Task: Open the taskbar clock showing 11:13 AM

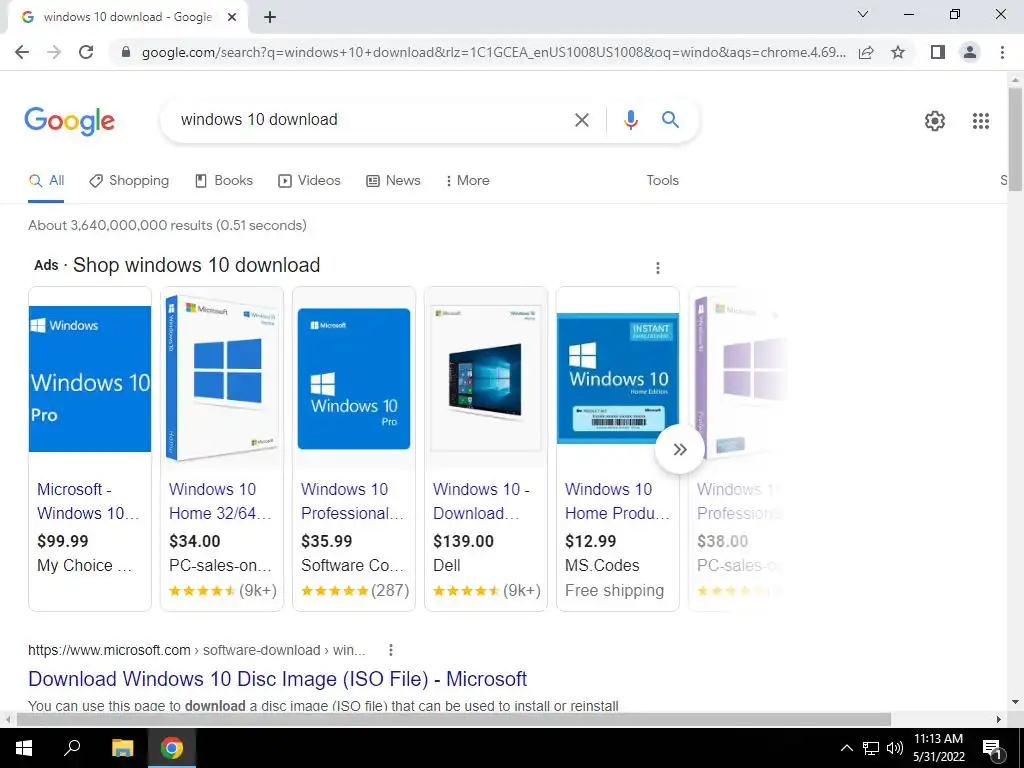Action: tap(938, 748)
